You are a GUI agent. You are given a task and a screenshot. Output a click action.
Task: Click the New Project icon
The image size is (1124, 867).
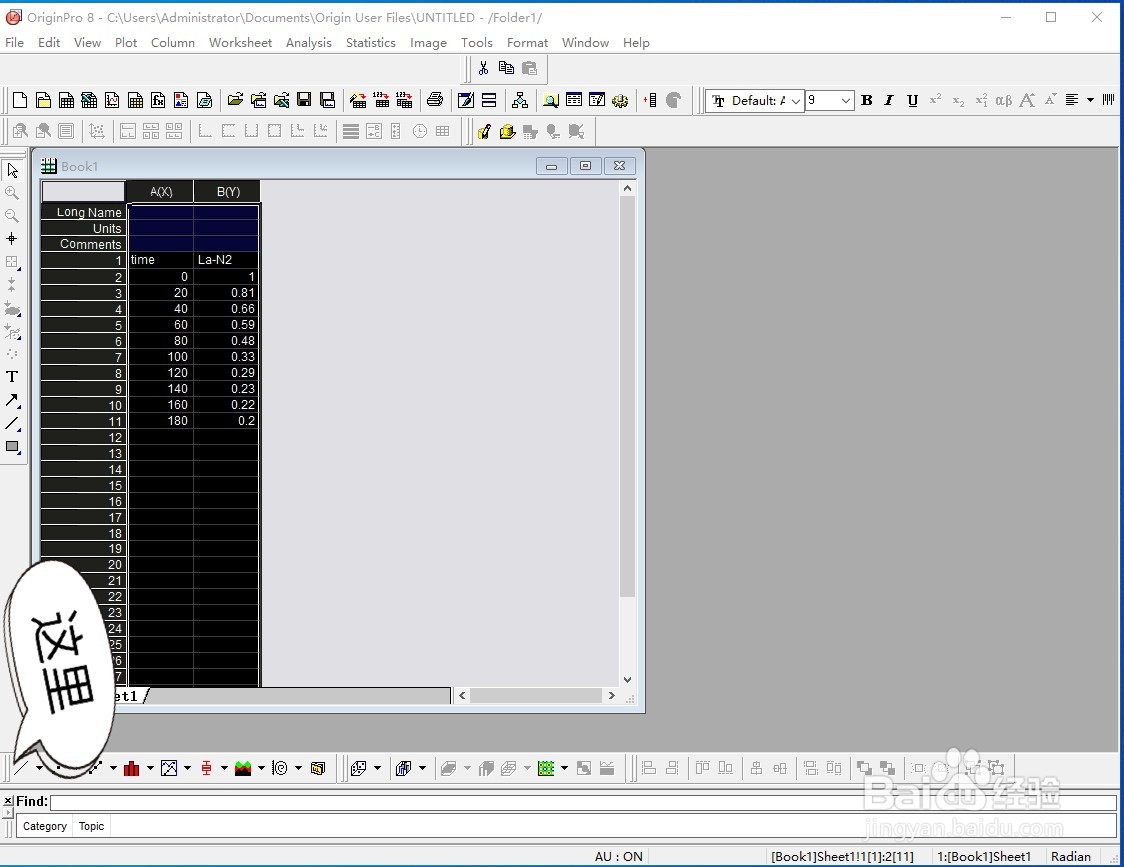[20, 100]
